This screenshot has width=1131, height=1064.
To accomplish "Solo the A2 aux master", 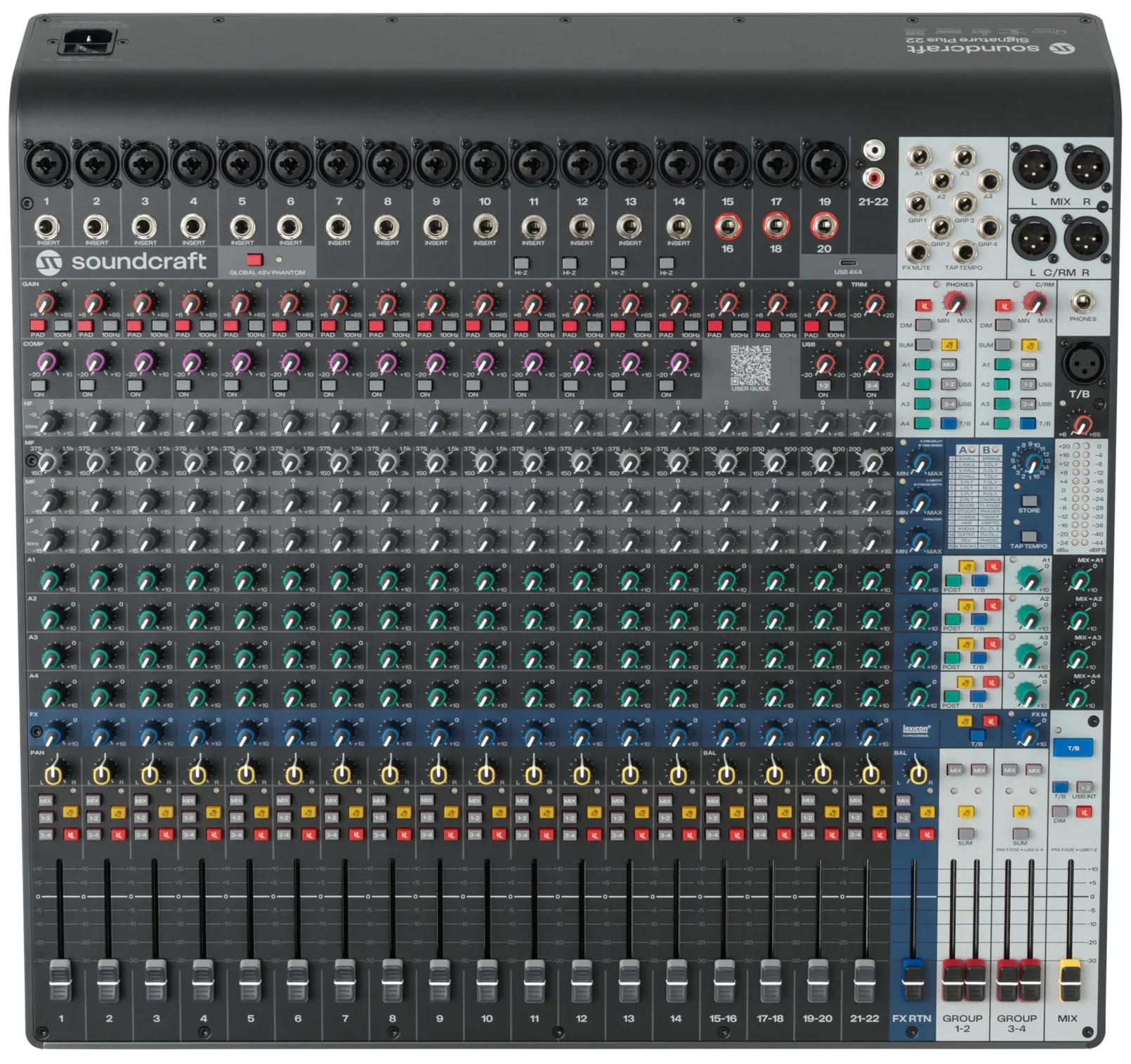I will coord(967,605).
